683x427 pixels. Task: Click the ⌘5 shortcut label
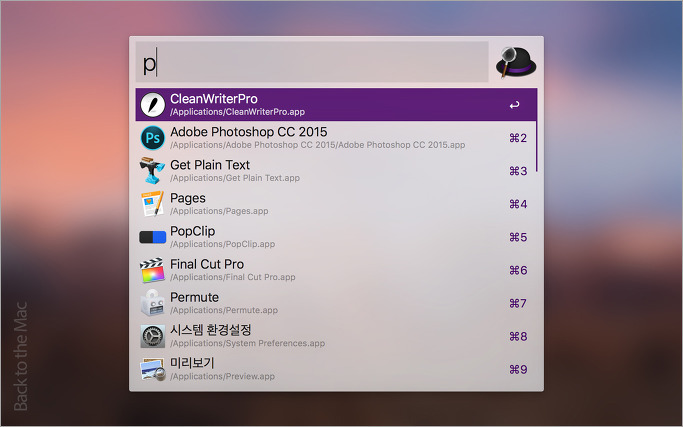518,237
